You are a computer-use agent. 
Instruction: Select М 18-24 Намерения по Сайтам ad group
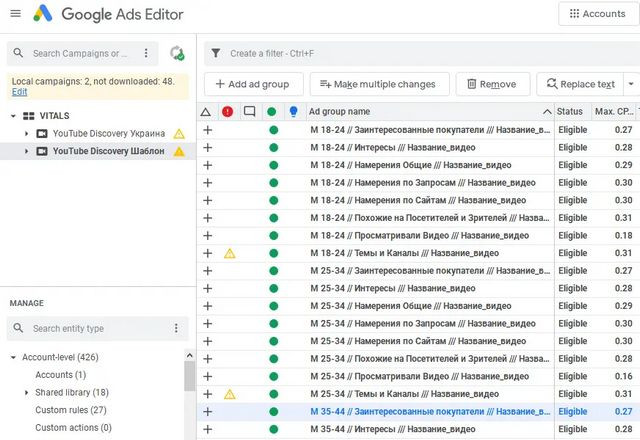418,200
